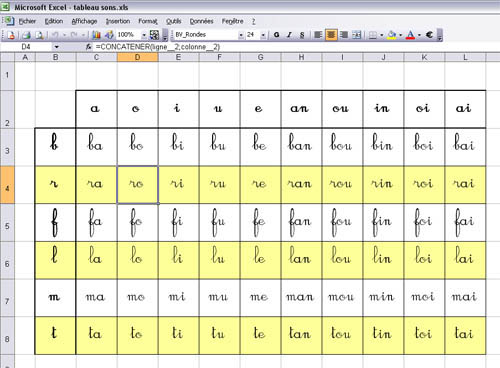
Task: Open the Données menu
Action: tap(201, 21)
